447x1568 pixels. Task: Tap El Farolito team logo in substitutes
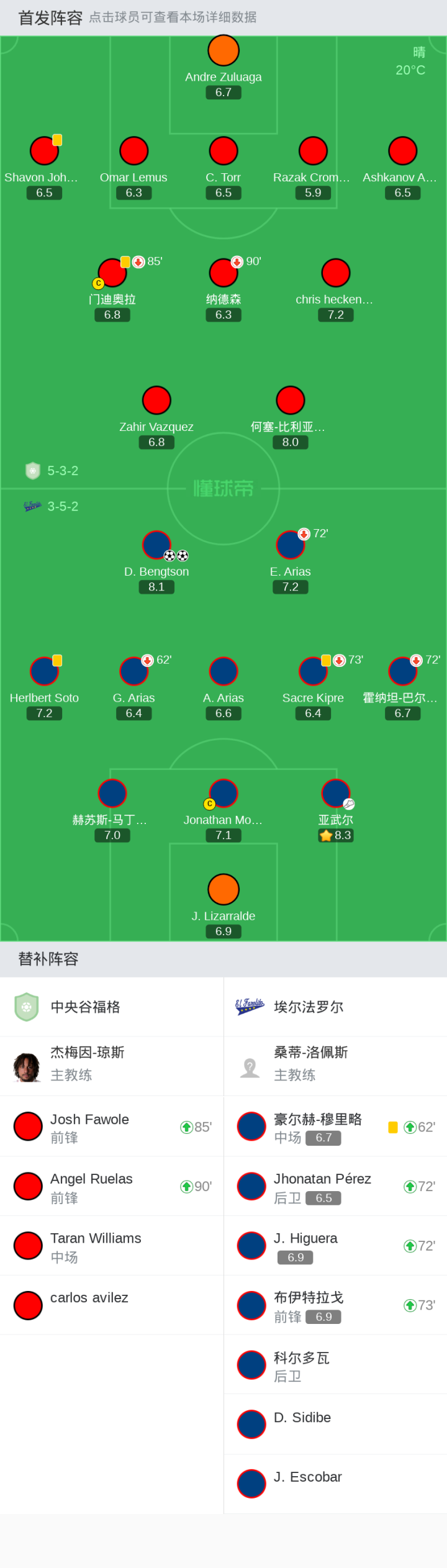[x=250, y=1007]
